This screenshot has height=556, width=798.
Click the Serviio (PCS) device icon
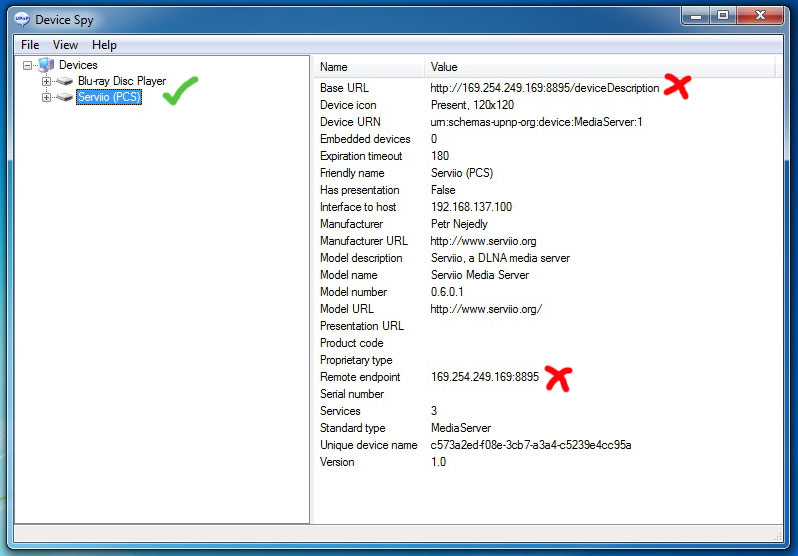coord(65,97)
